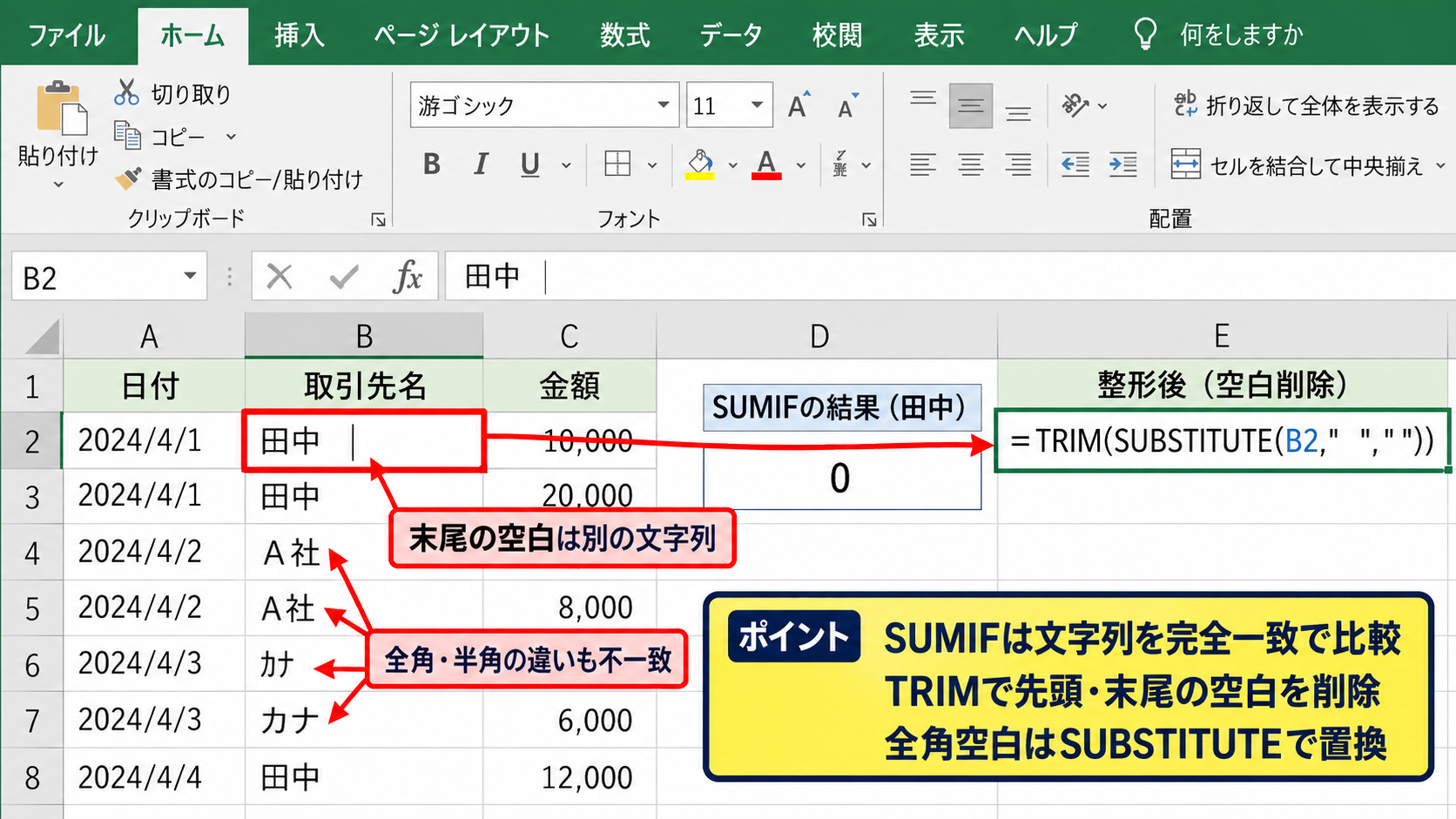1456x819 pixels.
Task: Toggle Underline formatting
Action: point(529,164)
